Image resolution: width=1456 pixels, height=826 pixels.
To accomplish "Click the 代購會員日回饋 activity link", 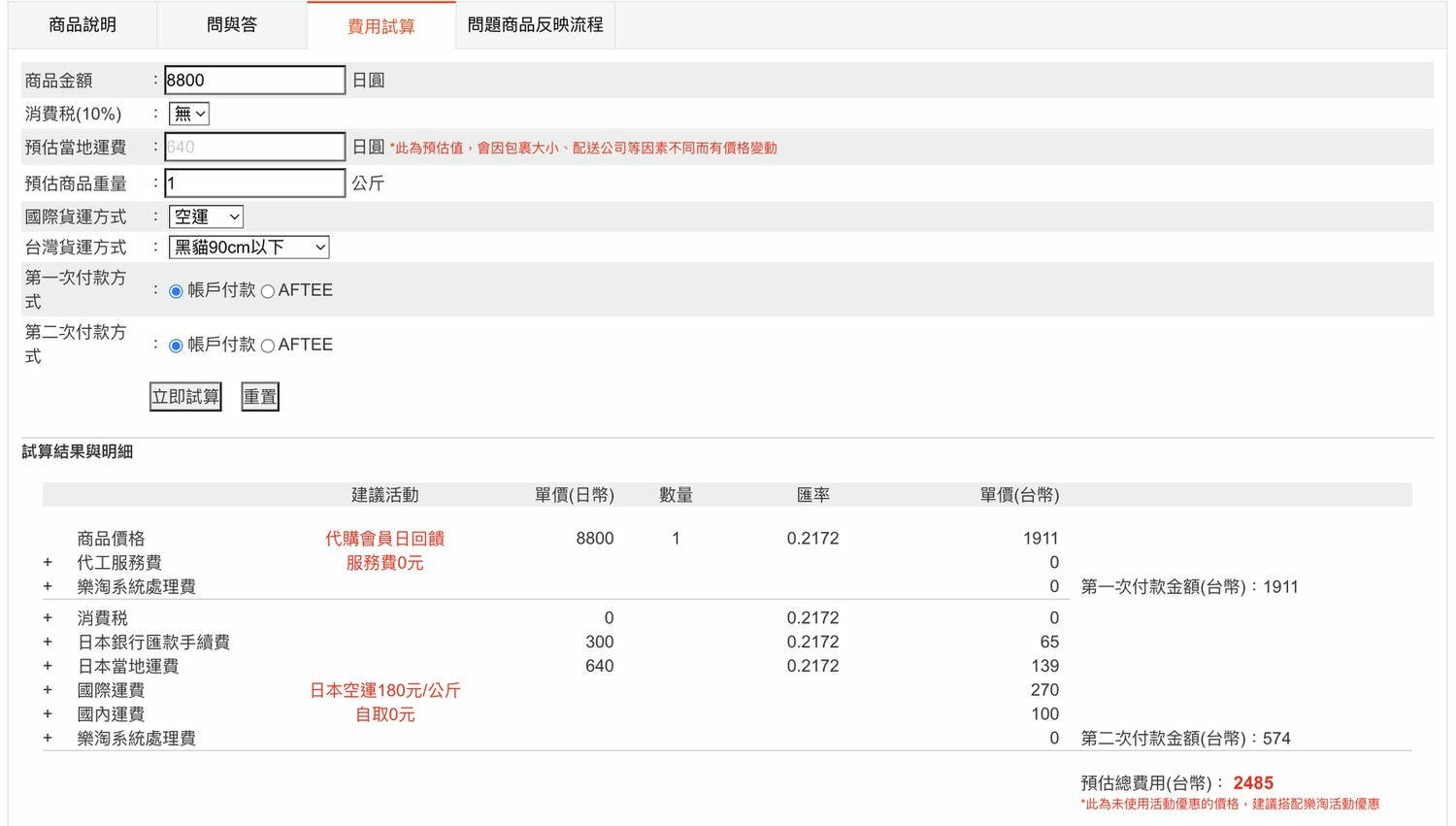I will pyautogui.click(x=385, y=539).
